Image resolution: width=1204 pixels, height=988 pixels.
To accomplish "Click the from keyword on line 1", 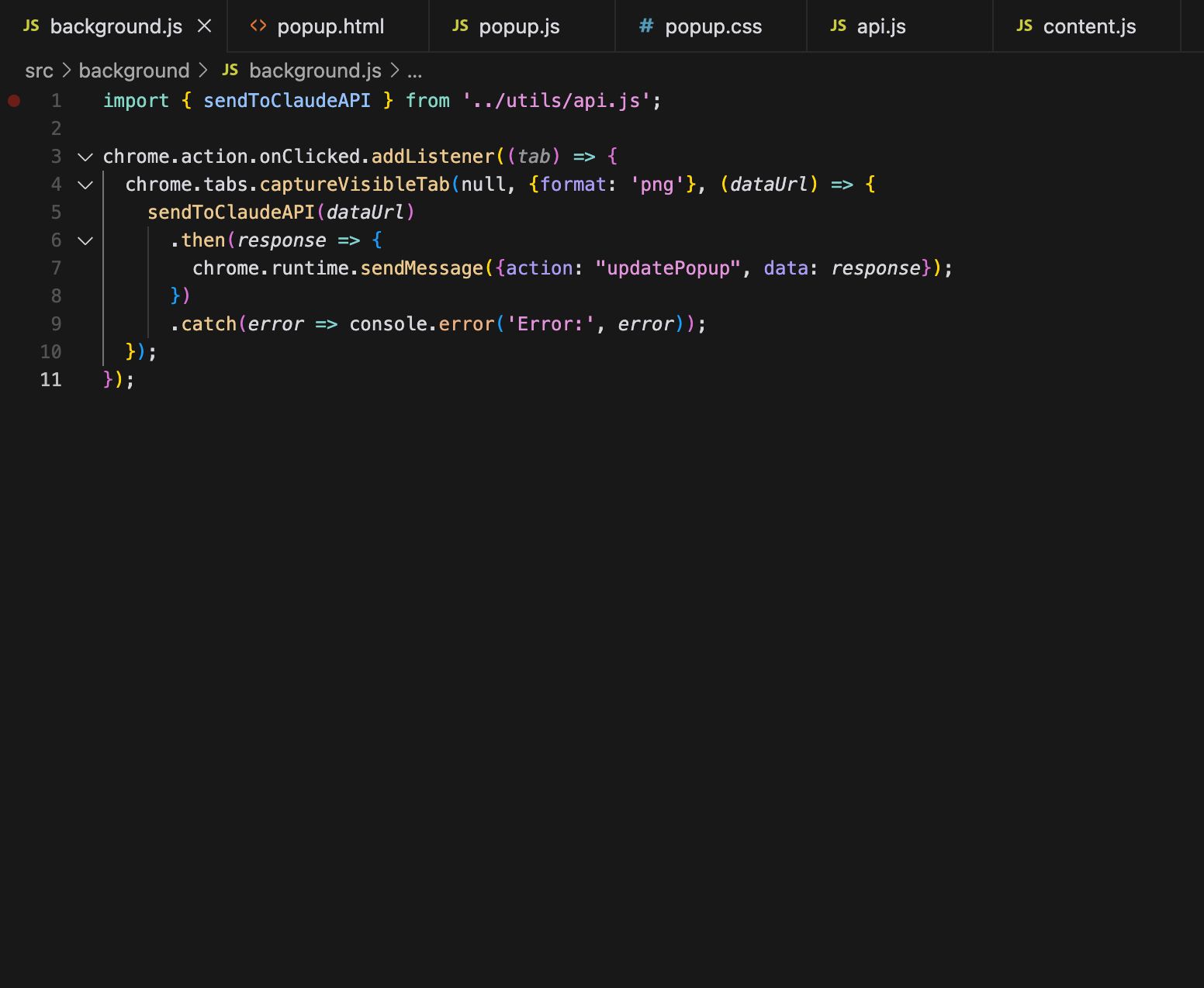I will 427,101.
